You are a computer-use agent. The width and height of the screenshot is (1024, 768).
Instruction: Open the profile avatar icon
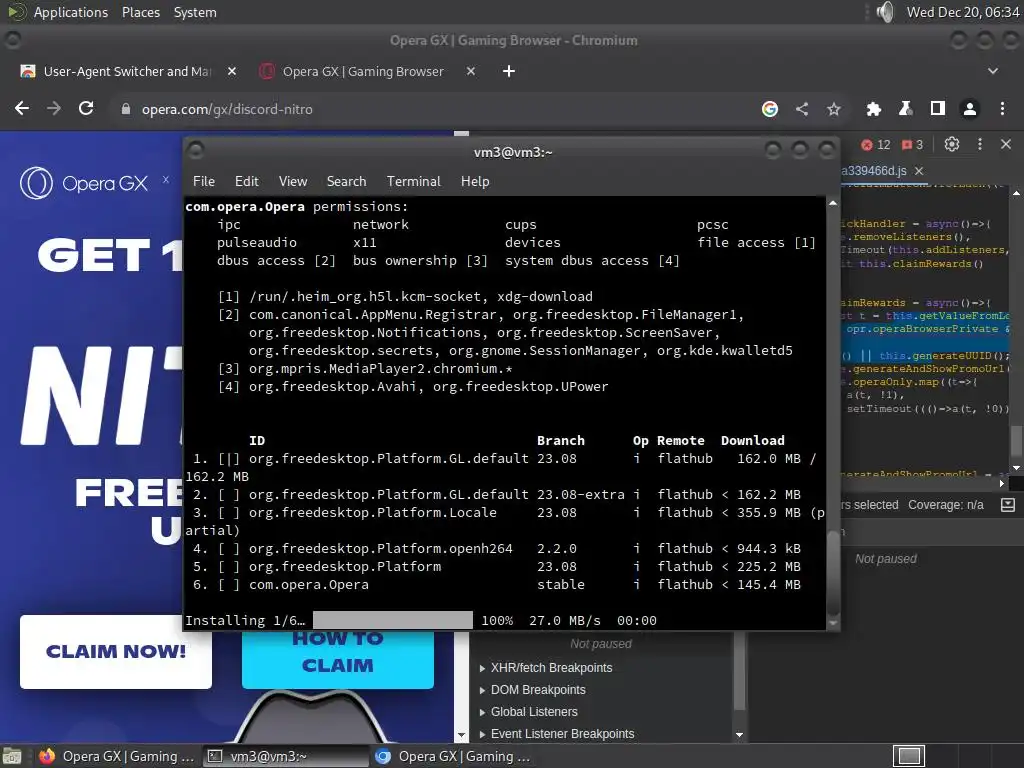pyautogui.click(x=970, y=109)
